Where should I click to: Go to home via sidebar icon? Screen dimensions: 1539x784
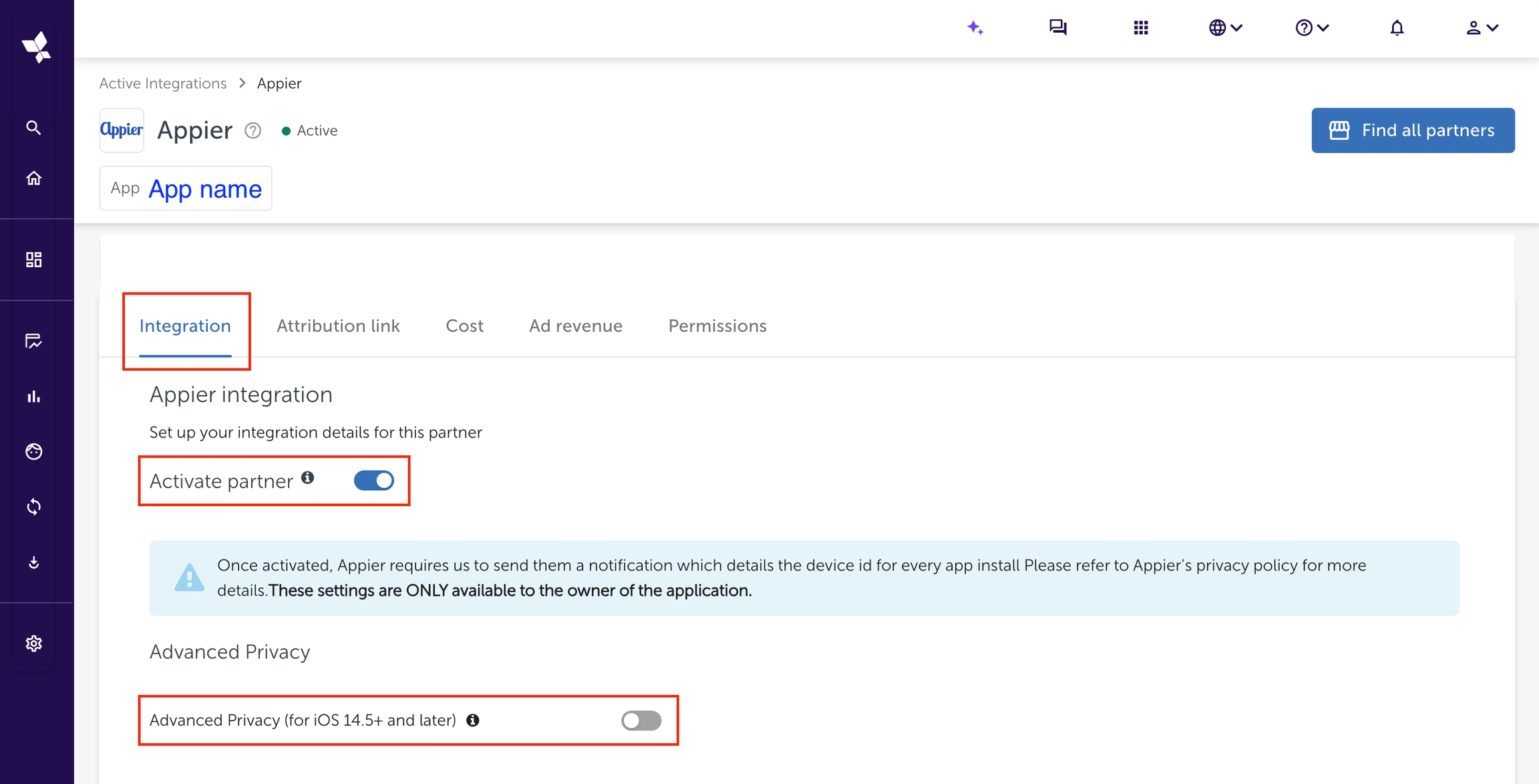pos(33,178)
